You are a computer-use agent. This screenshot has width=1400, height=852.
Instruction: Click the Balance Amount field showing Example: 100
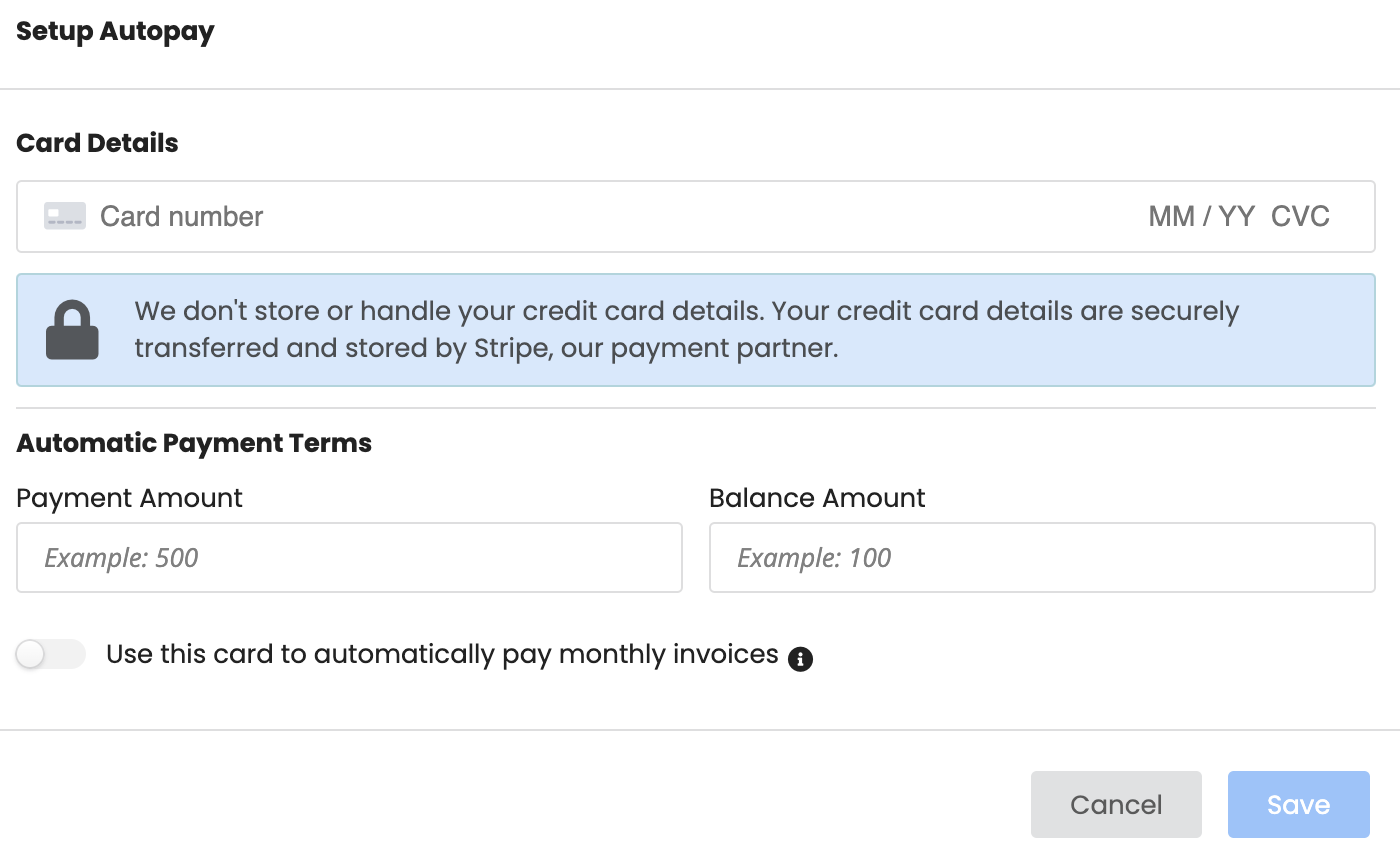(1042, 557)
